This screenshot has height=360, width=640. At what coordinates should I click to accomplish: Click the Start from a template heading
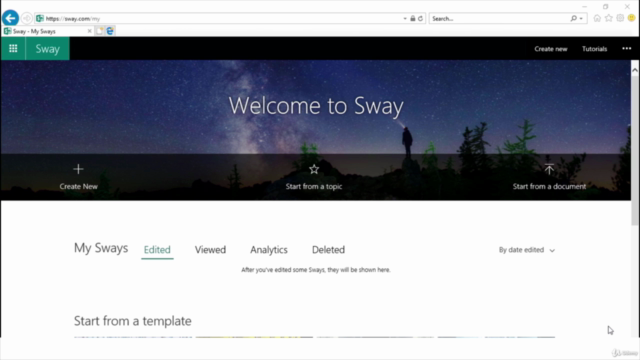(133, 321)
